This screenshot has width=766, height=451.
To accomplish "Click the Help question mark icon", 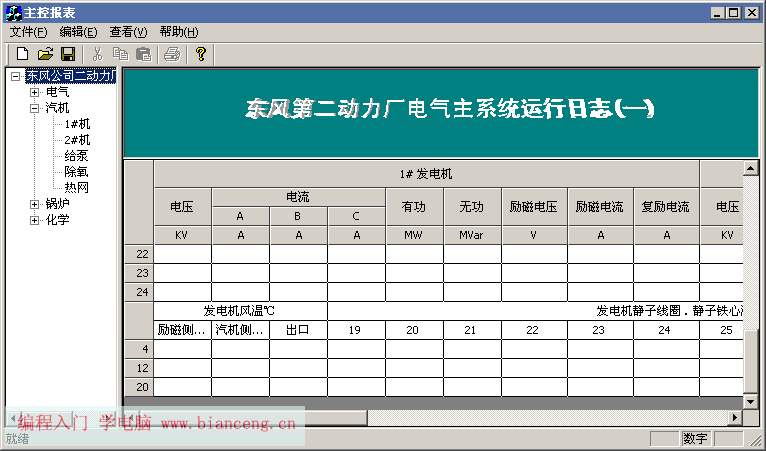I will (200, 54).
